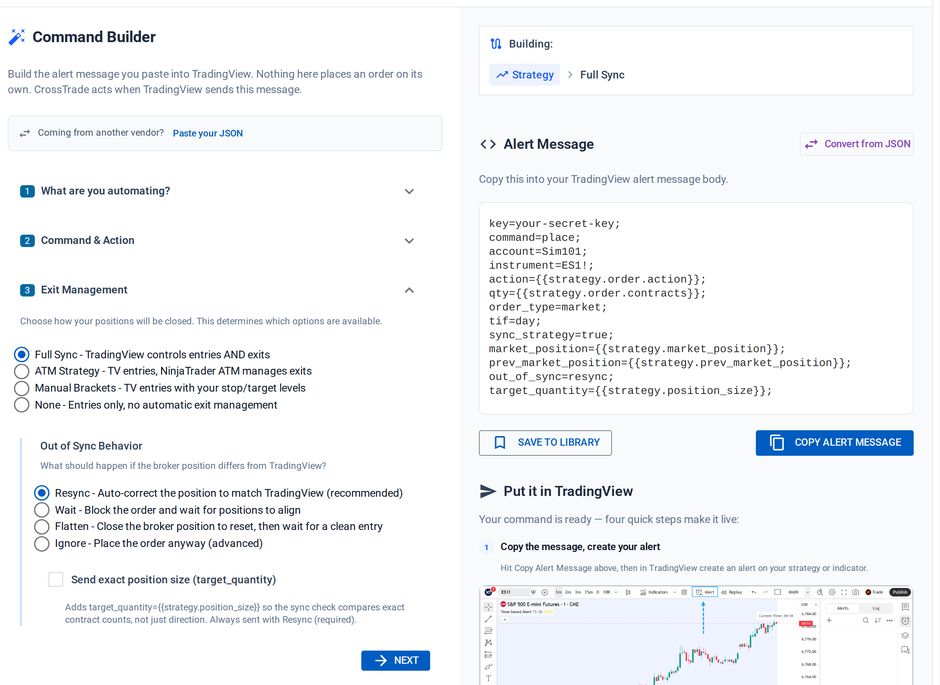The height and width of the screenshot is (685, 940).
Task: Click the copy icon in Copy Alert Message
Action: pos(776,442)
